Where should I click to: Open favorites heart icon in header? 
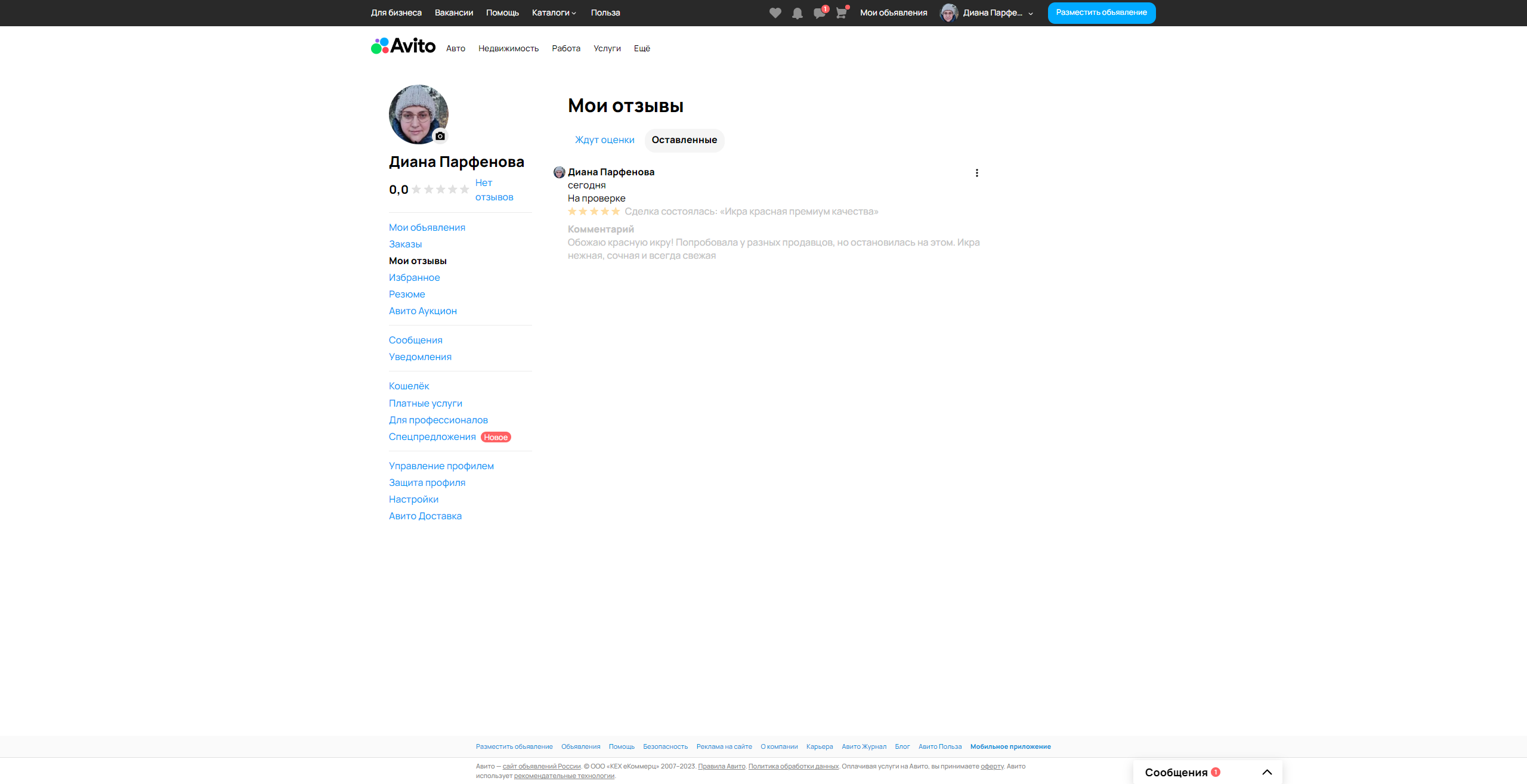(775, 13)
